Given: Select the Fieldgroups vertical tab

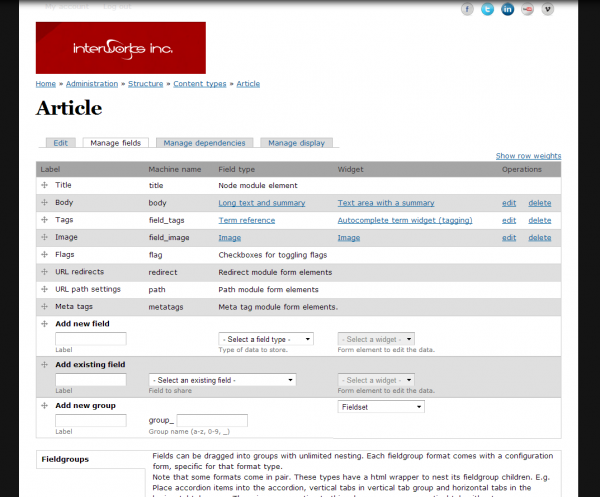Looking at the screenshot, I should 91,459.
